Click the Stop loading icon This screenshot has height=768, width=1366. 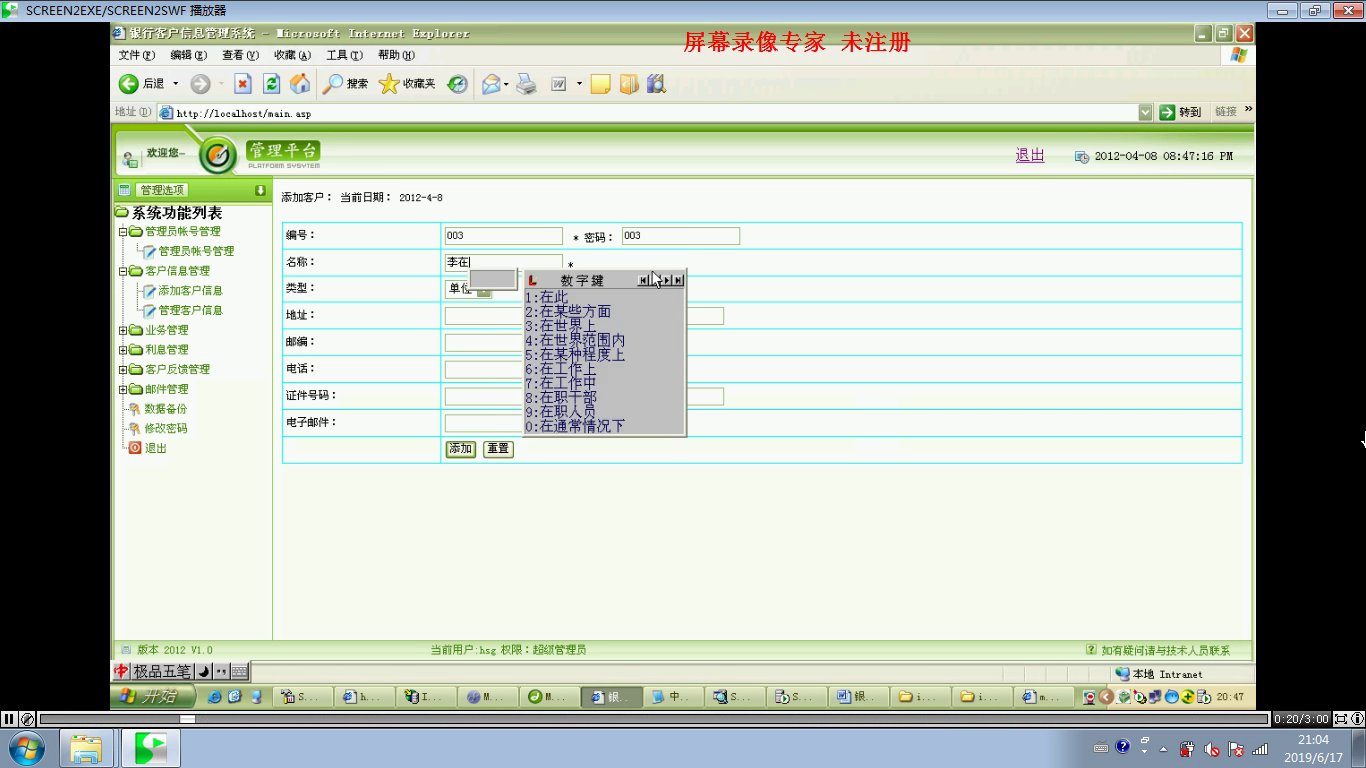[x=243, y=84]
